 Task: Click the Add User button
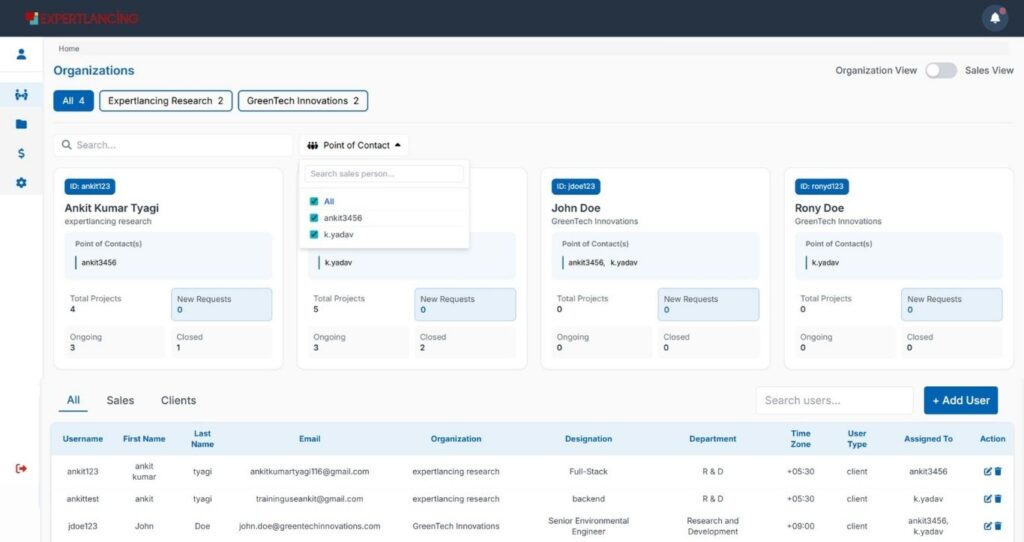pyautogui.click(x=961, y=400)
